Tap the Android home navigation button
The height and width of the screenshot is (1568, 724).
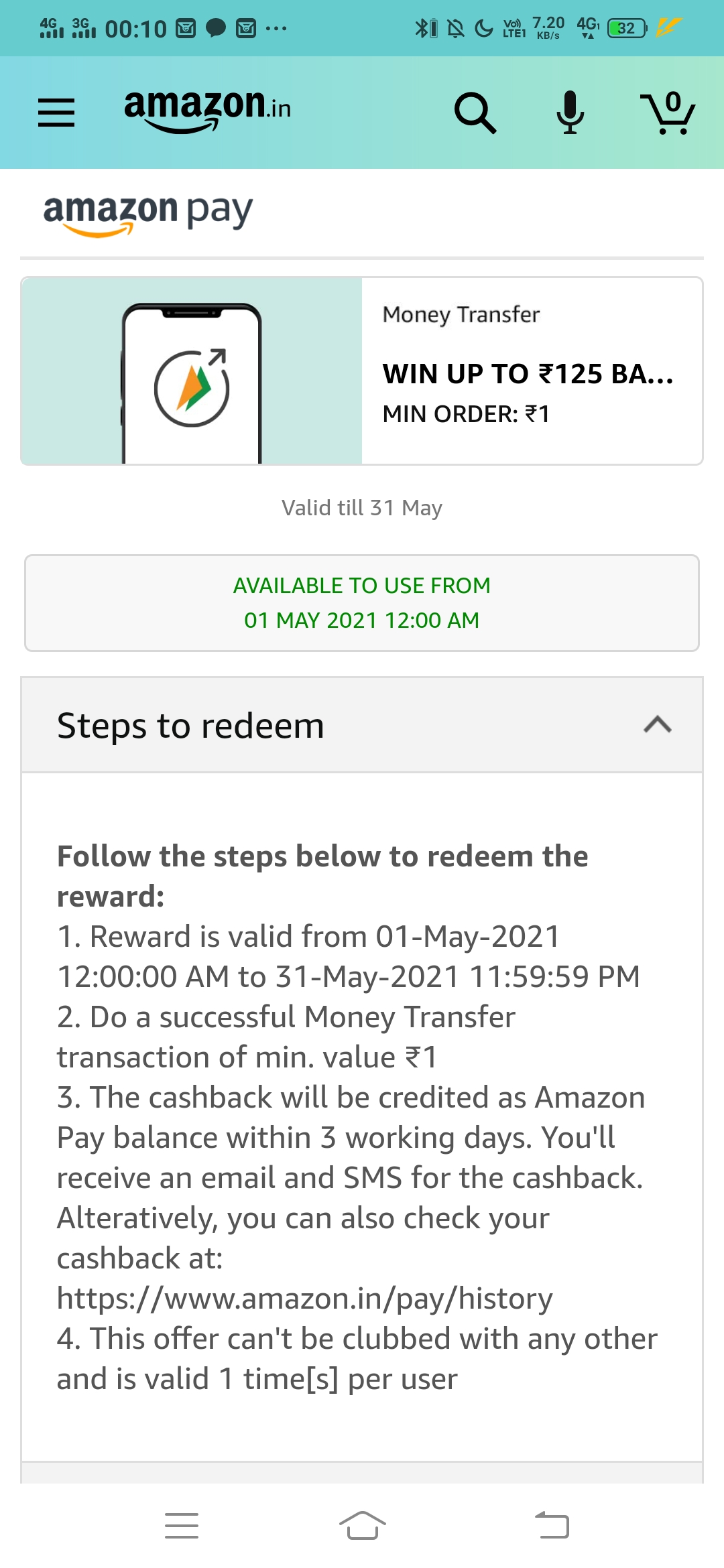(x=362, y=1526)
